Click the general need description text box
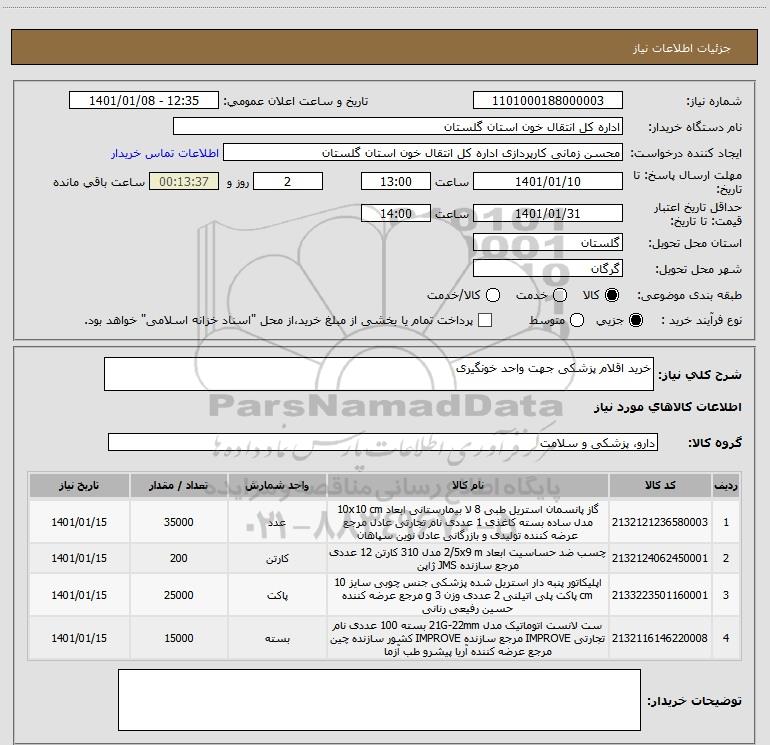The width and height of the screenshot is (770, 745). tap(379, 374)
